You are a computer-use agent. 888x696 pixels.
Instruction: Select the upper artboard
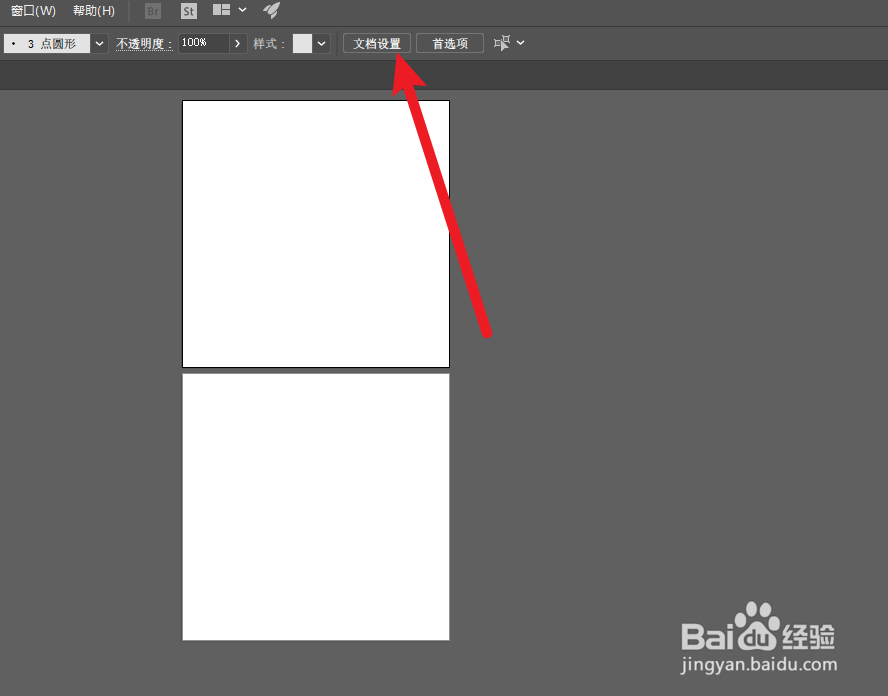pyautogui.click(x=316, y=234)
